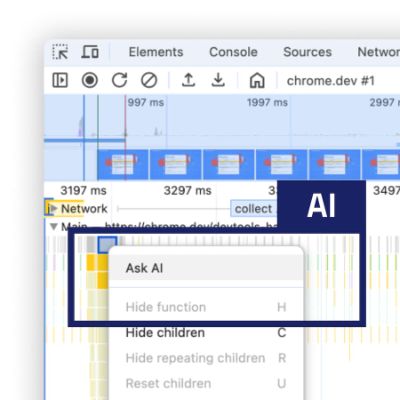The image size is (400, 400).
Task: Choose Reset children in the context menu
Action: (206, 383)
